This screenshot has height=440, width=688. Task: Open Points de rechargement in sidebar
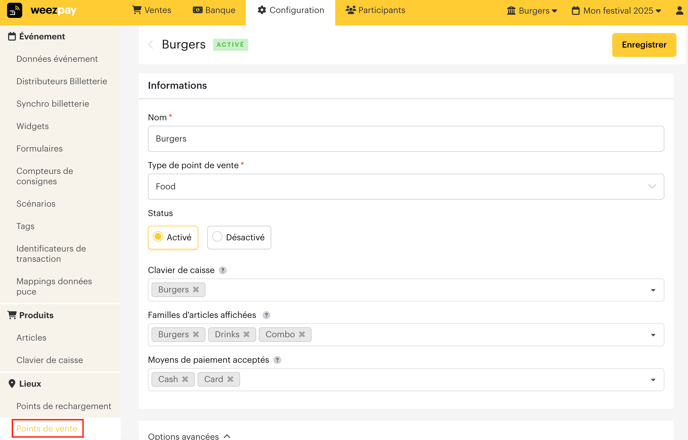point(64,406)
